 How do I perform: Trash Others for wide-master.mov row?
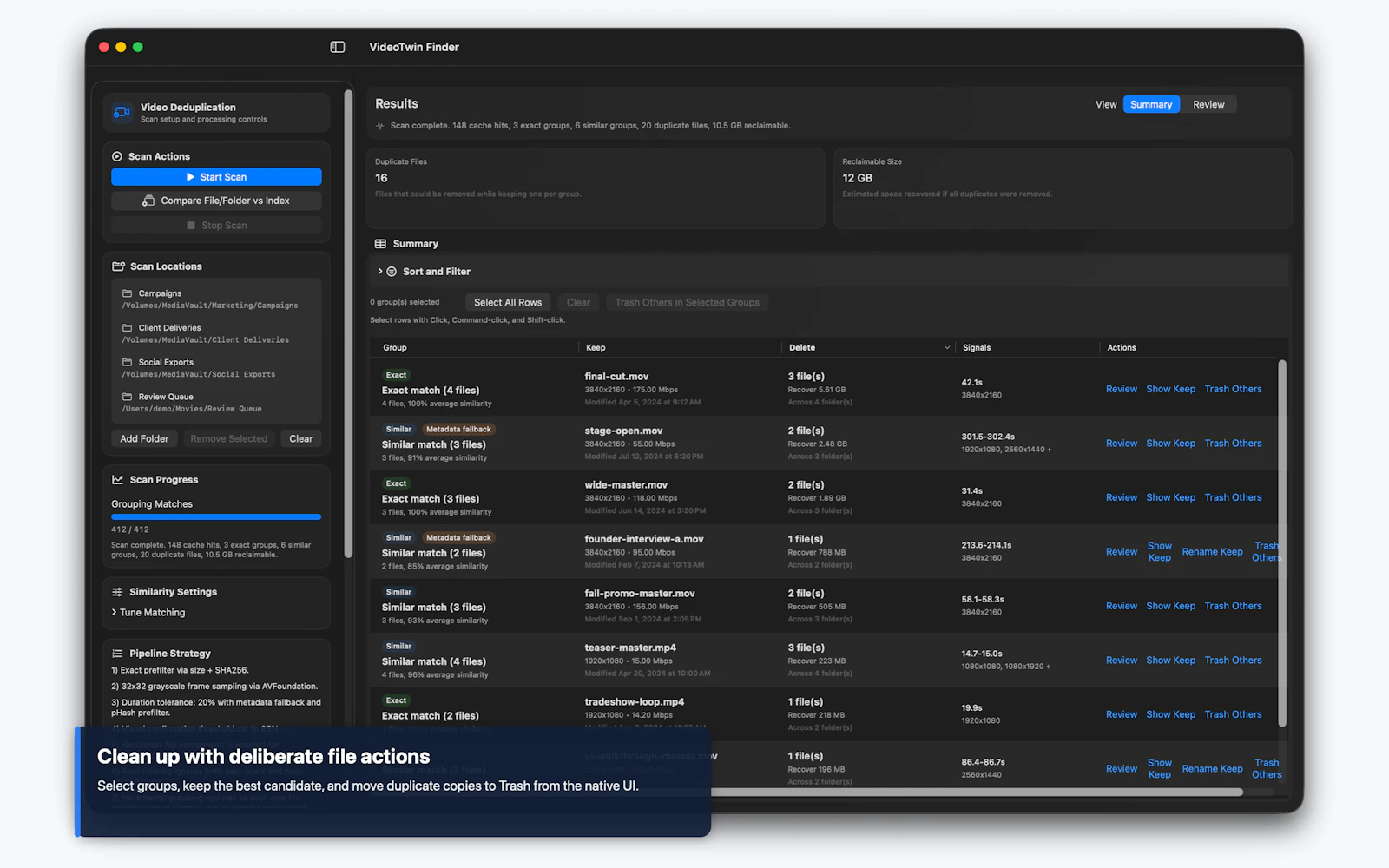(1234, 497)
